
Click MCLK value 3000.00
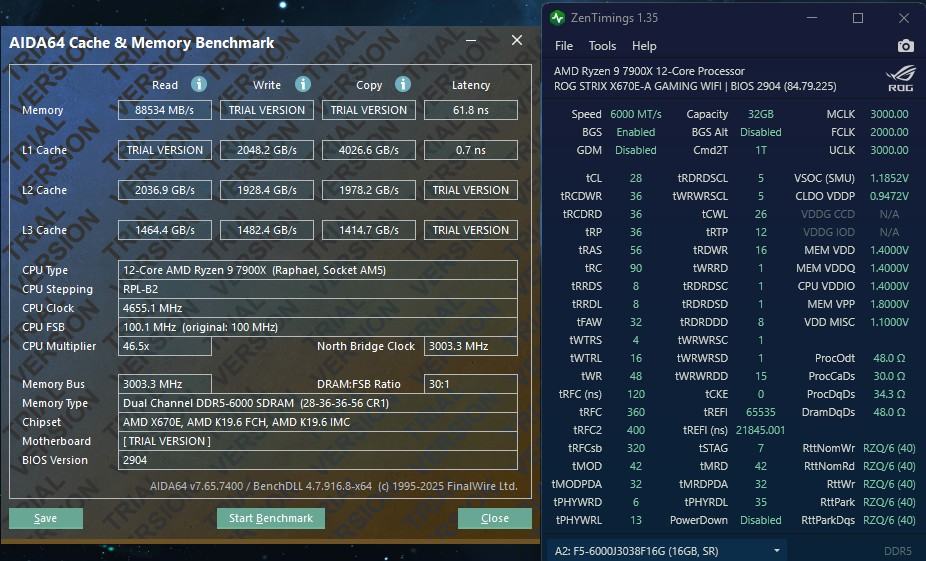click(x=889, y=114)
